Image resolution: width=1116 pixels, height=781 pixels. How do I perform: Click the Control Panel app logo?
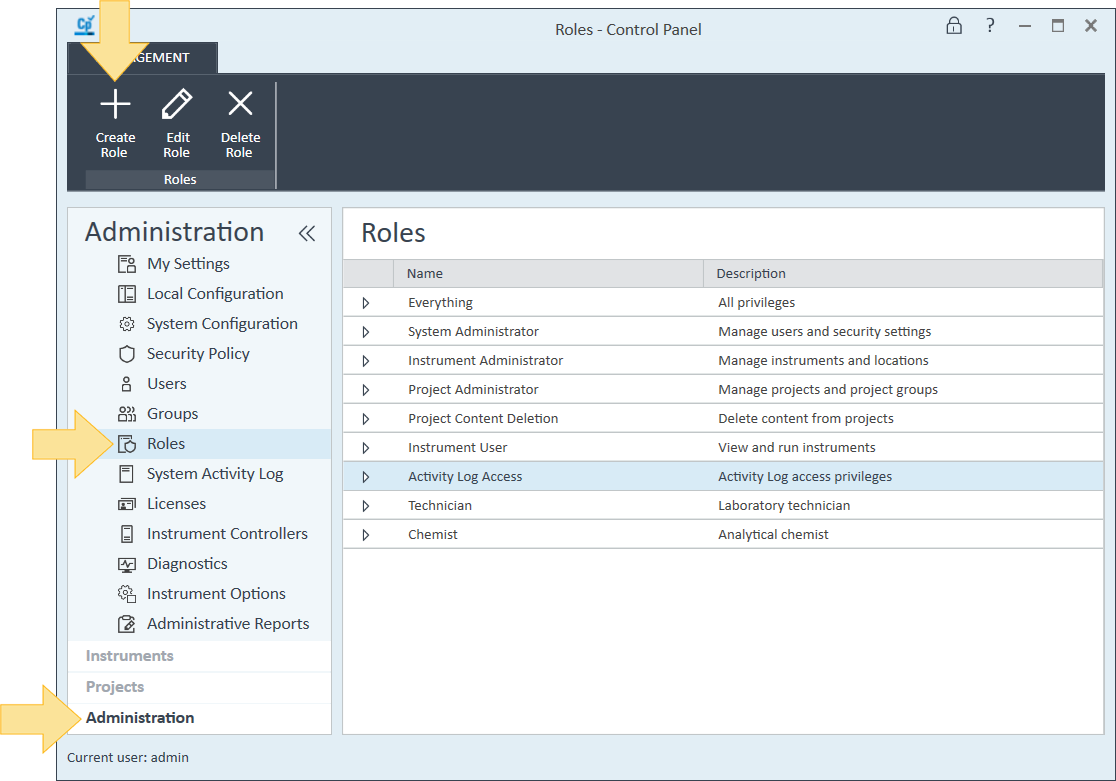(85, 26)
